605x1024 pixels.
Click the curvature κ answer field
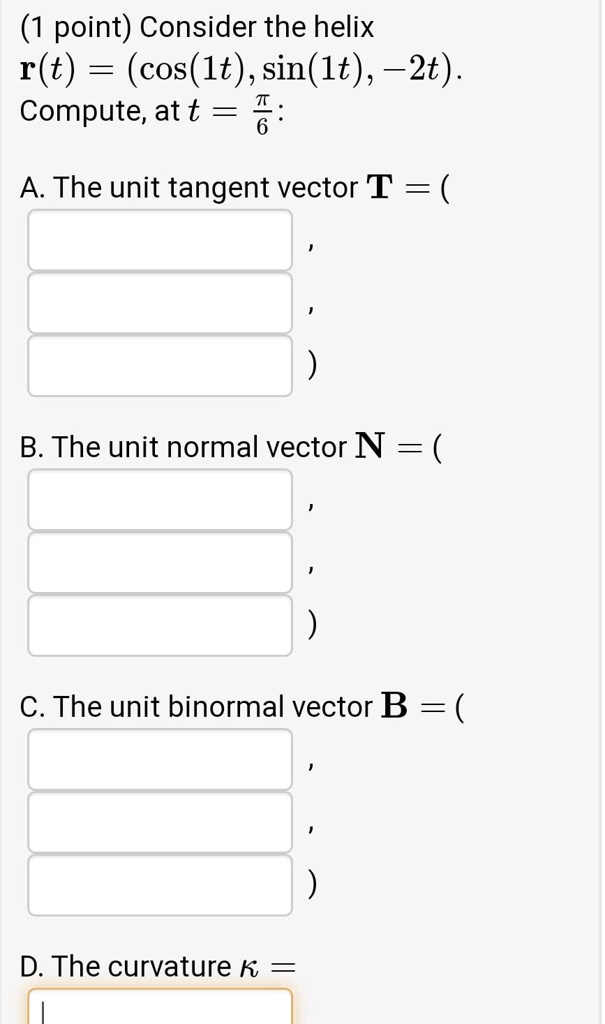160,1010
